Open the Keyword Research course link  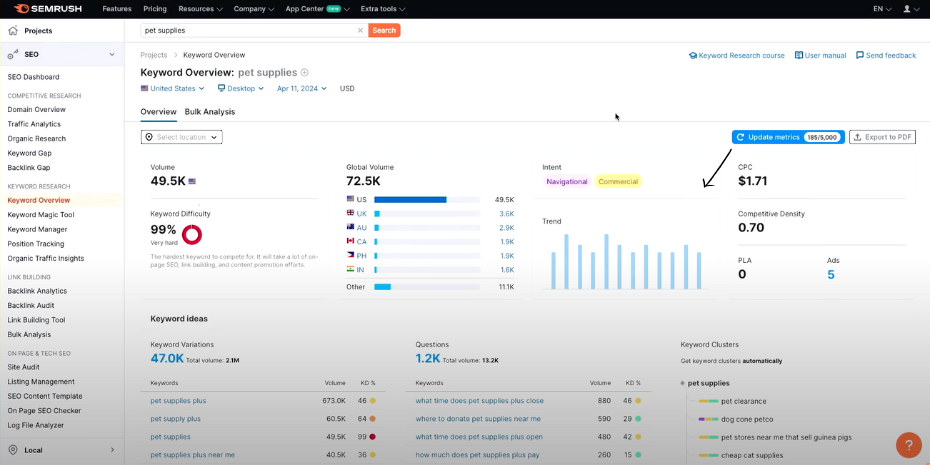tap(737, 56)
